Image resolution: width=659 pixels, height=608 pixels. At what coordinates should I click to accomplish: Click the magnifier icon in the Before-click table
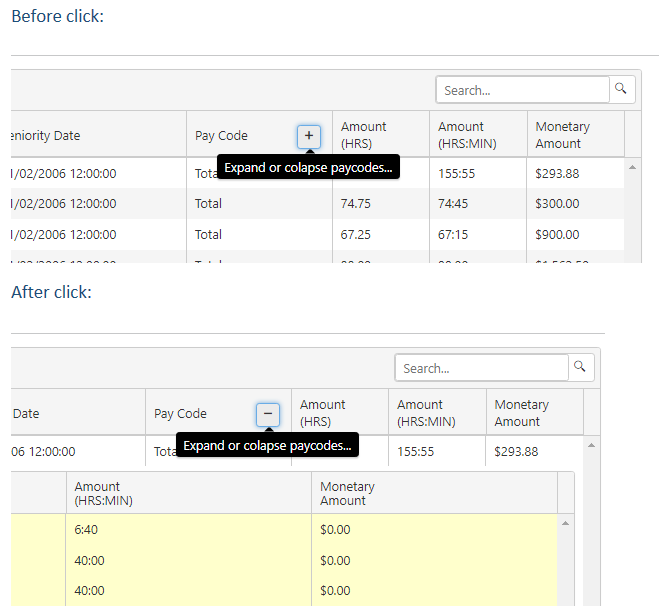point(622,89)
